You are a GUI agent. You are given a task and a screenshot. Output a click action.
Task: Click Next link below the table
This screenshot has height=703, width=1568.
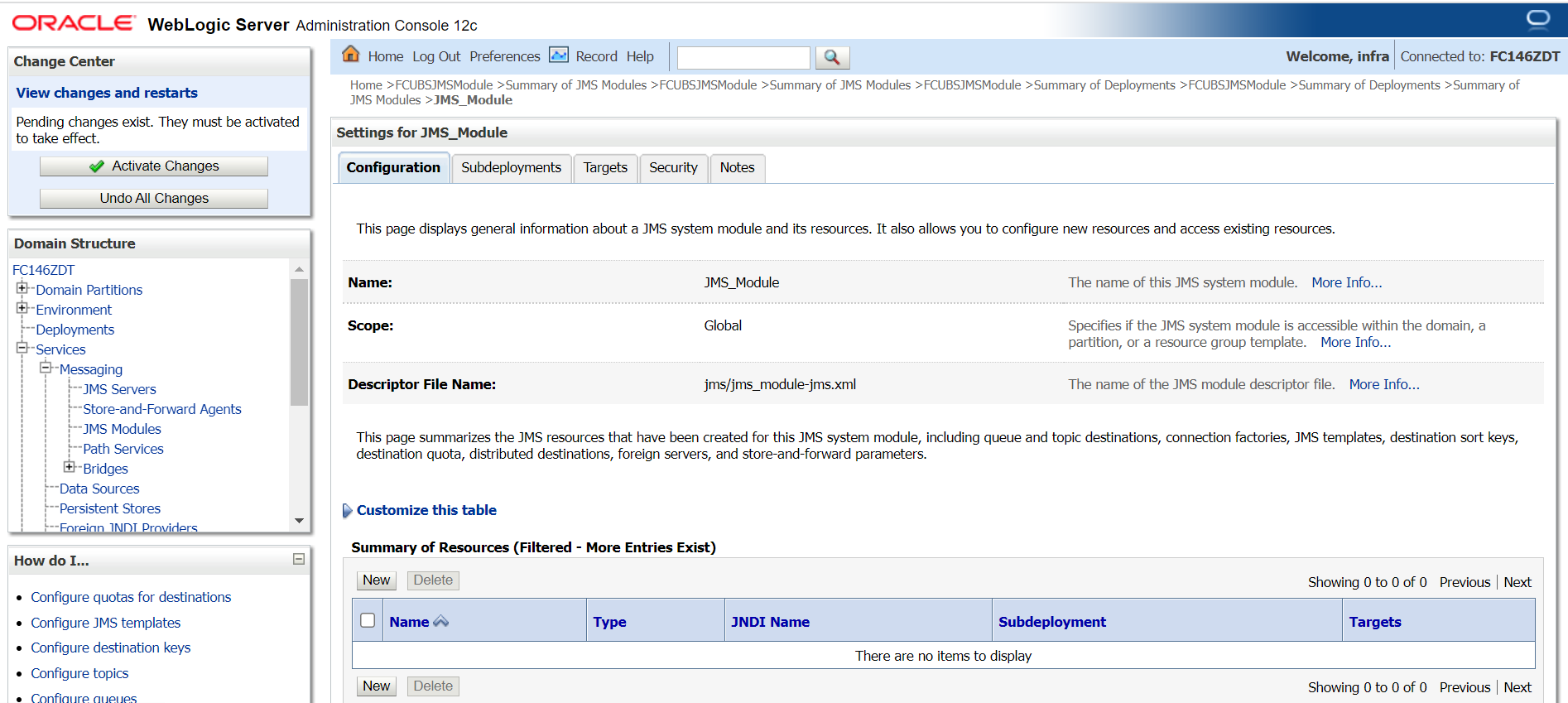point(1517,687)
